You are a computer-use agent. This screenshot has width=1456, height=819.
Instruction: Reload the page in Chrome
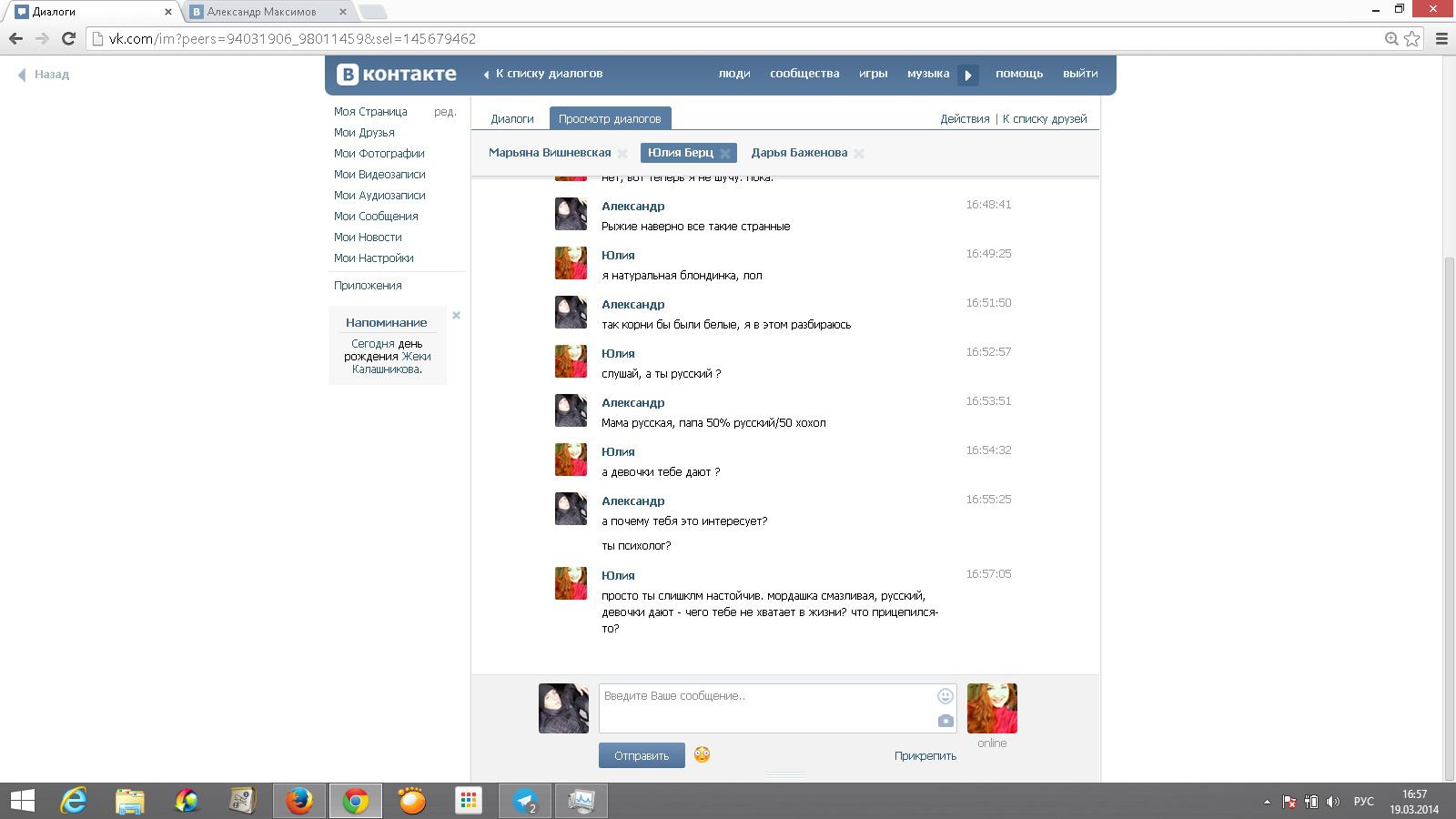tap(68, 38)
